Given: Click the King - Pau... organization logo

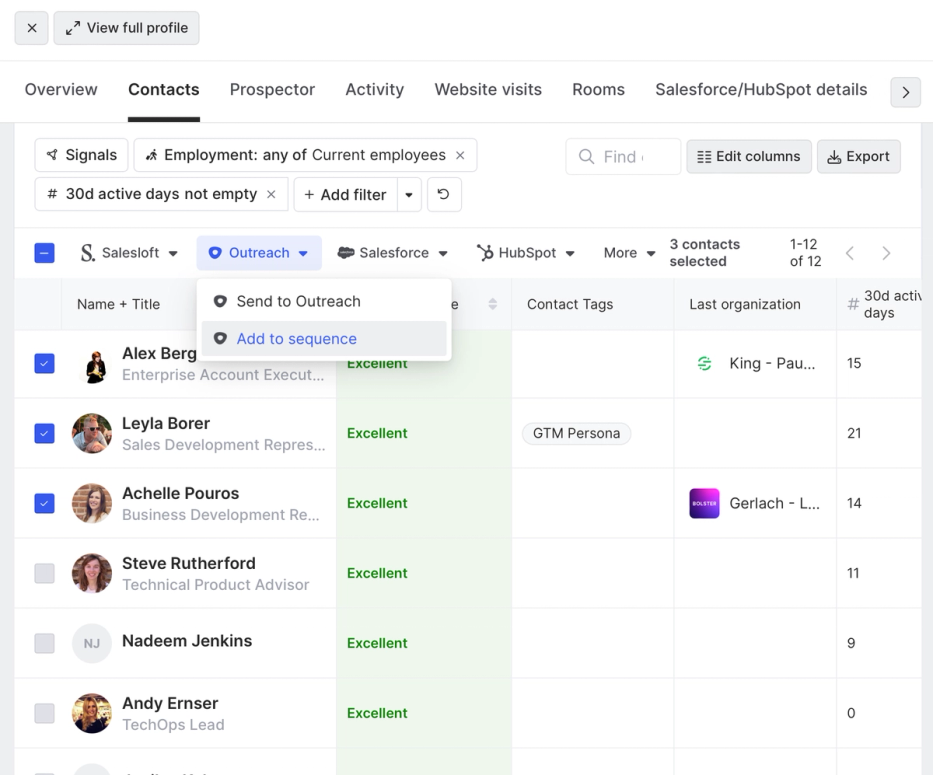Looking at the screenshot, I should tap(705, 363).
